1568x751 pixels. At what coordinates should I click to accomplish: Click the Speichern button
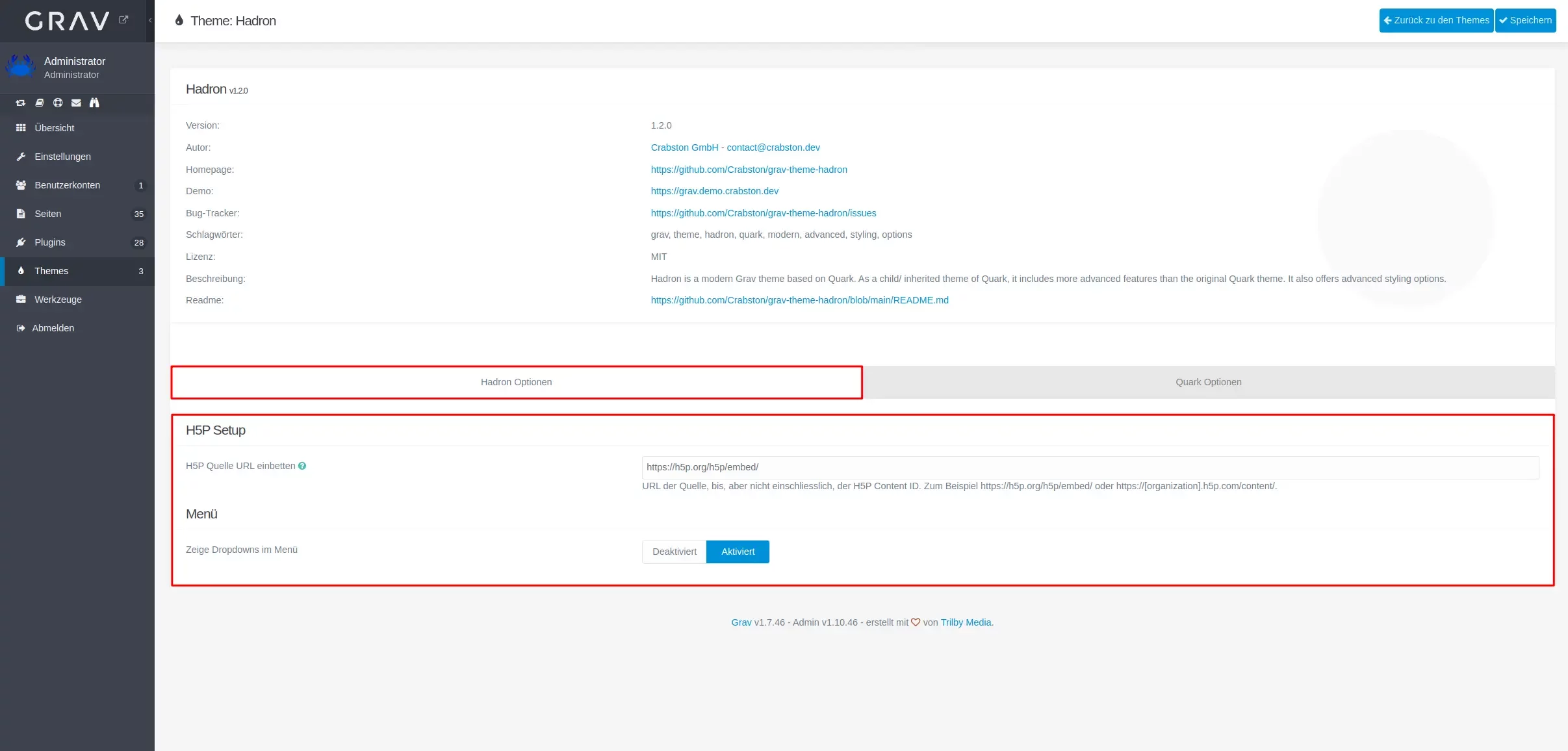pyautogui.click(x=1525, y=20)
